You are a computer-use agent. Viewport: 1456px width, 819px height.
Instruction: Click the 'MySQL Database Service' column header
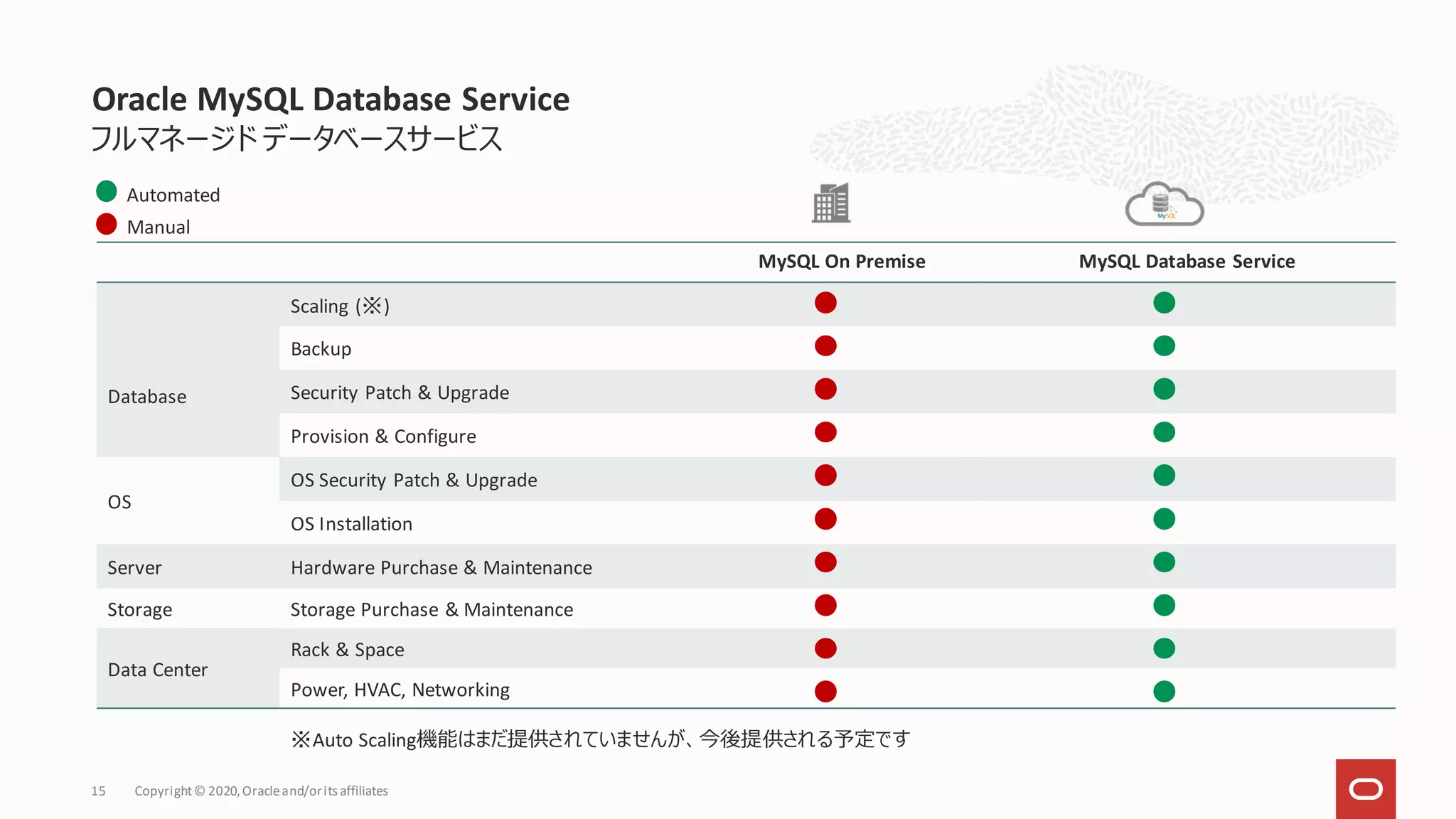click(1187, 262)
